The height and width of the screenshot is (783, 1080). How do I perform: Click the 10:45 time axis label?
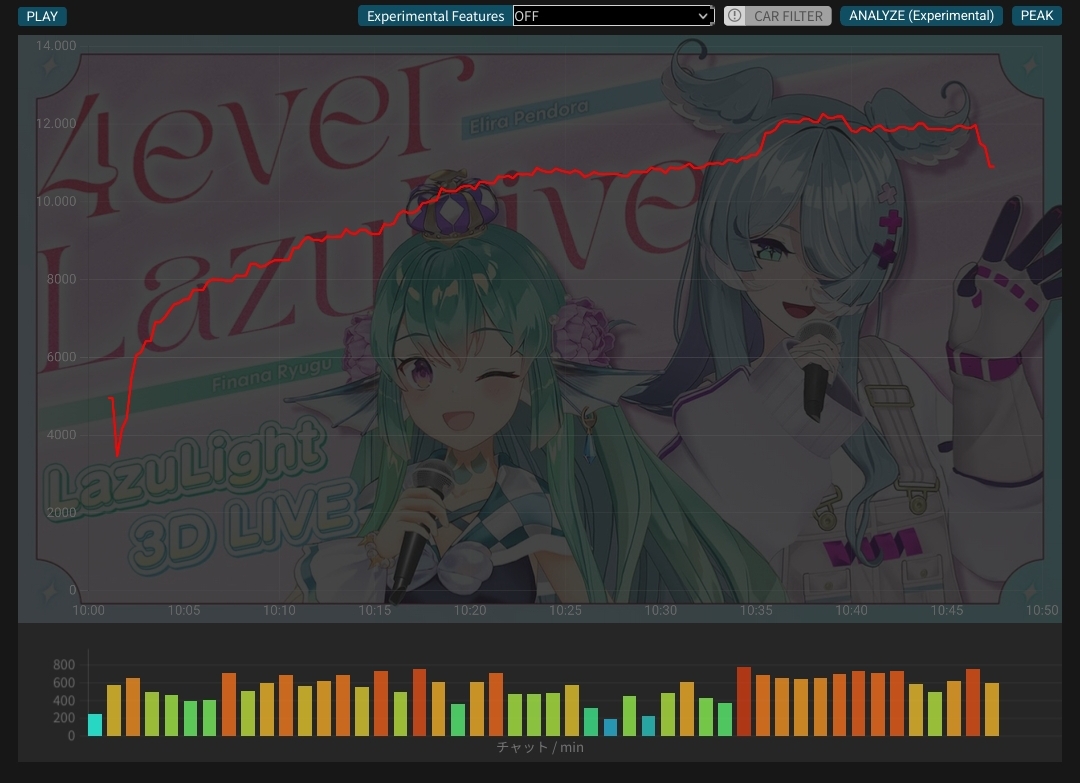coord(947,610)
